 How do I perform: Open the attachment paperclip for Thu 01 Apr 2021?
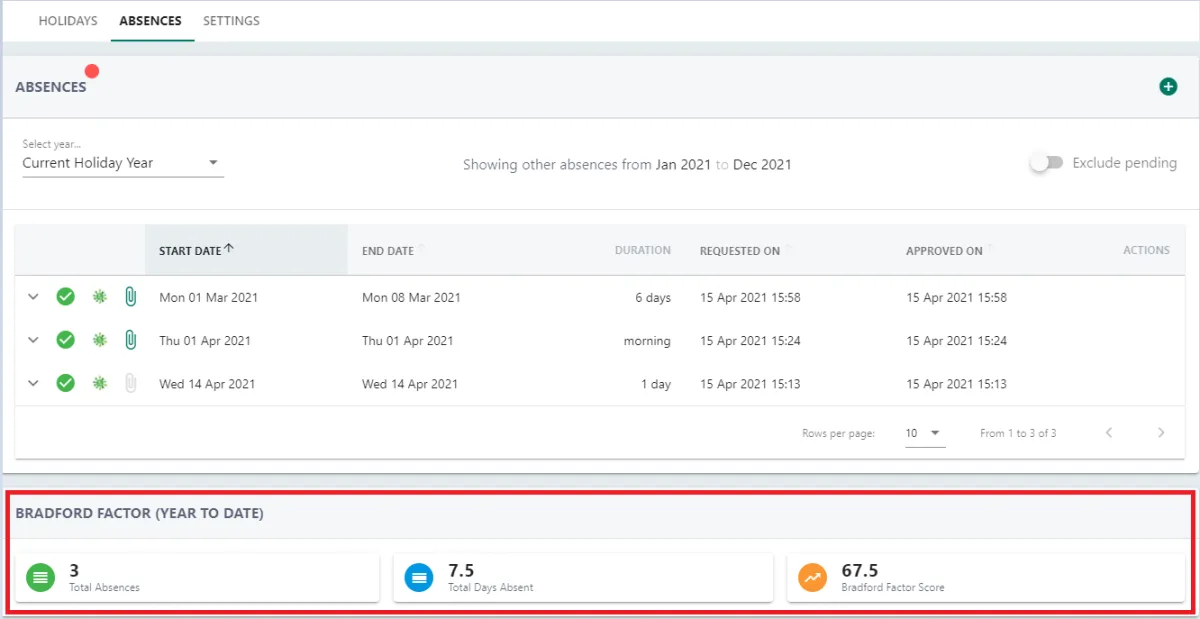tap(130, 340)
